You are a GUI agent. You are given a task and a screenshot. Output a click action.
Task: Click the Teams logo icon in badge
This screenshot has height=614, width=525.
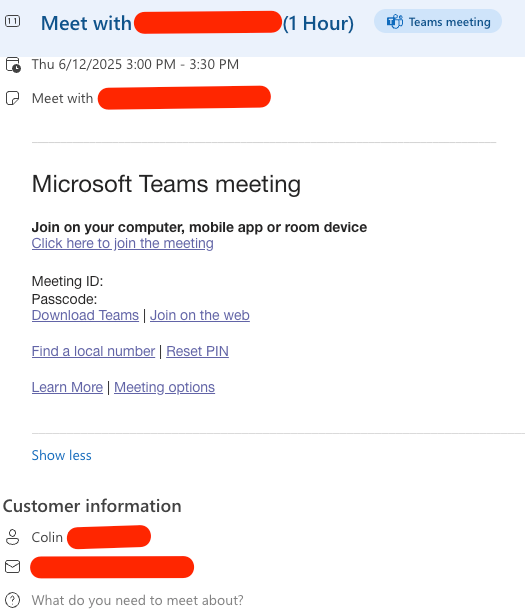[x=395, y=22]
